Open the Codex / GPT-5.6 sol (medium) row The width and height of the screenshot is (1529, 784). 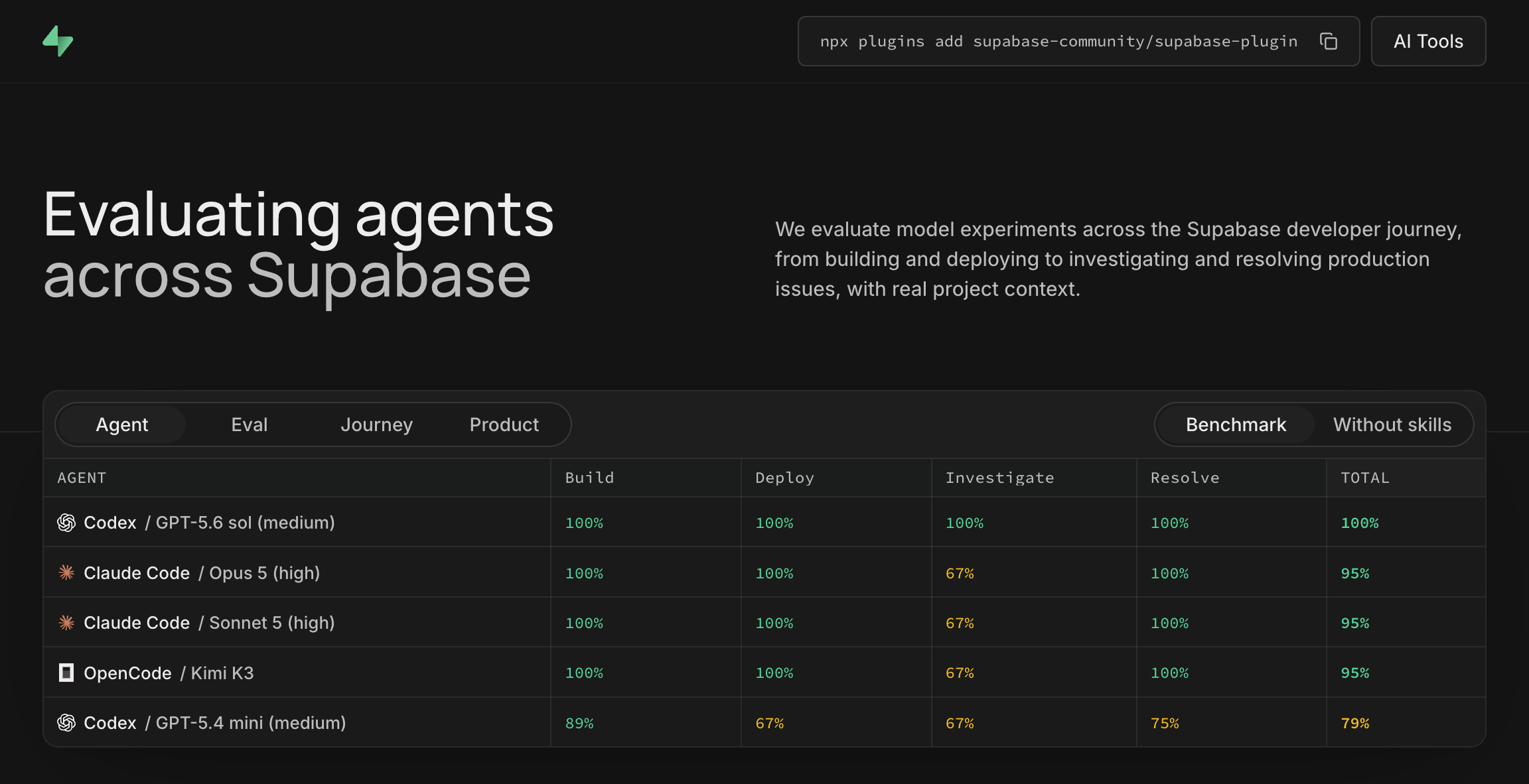coord(764,523)
